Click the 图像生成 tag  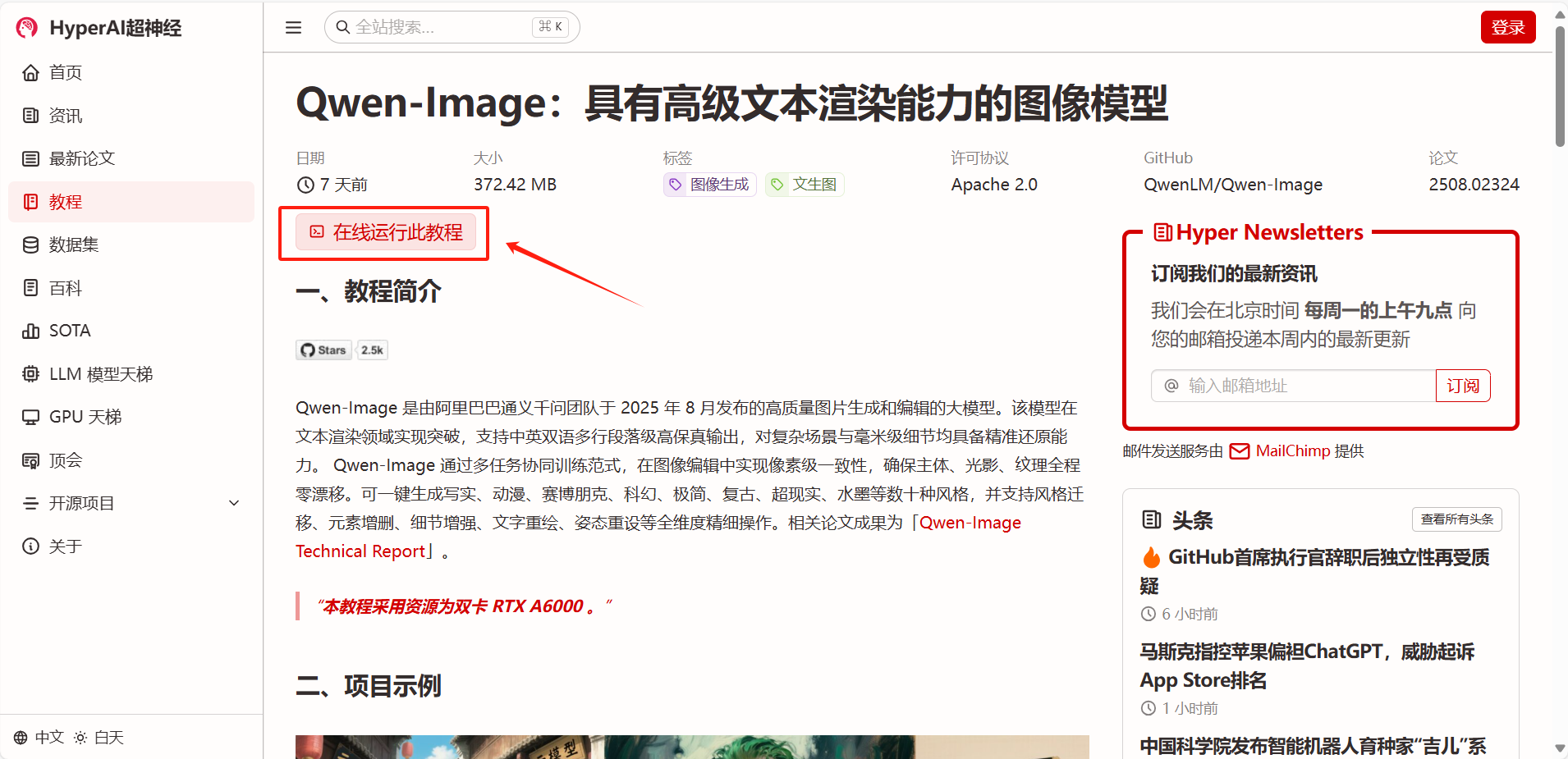click(x=709, y=185)
